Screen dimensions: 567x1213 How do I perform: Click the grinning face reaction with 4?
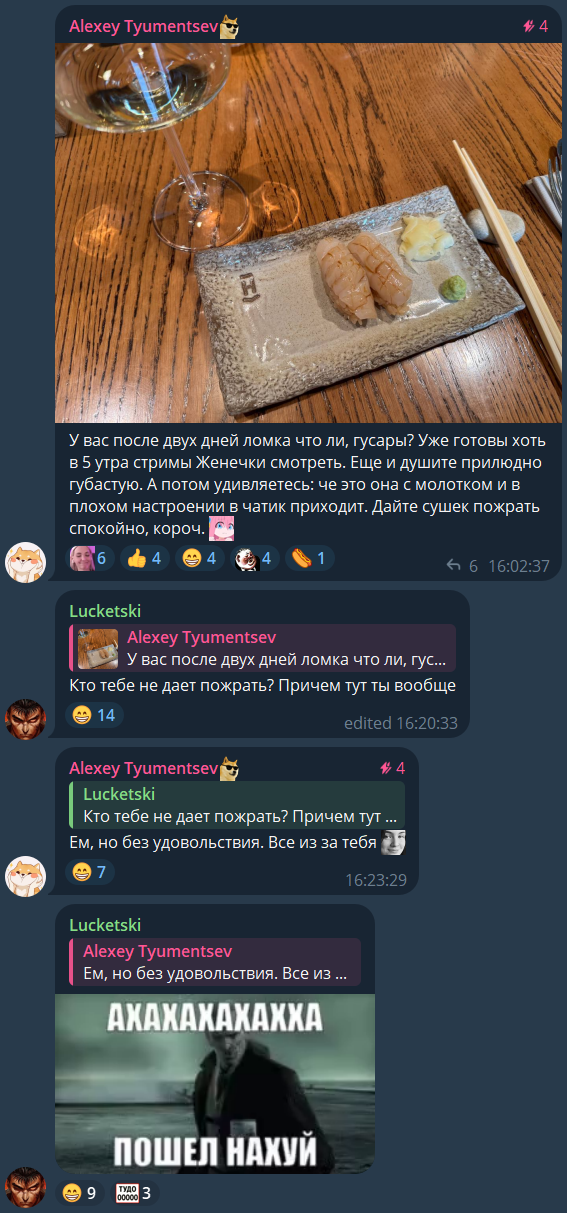point(199,558)
